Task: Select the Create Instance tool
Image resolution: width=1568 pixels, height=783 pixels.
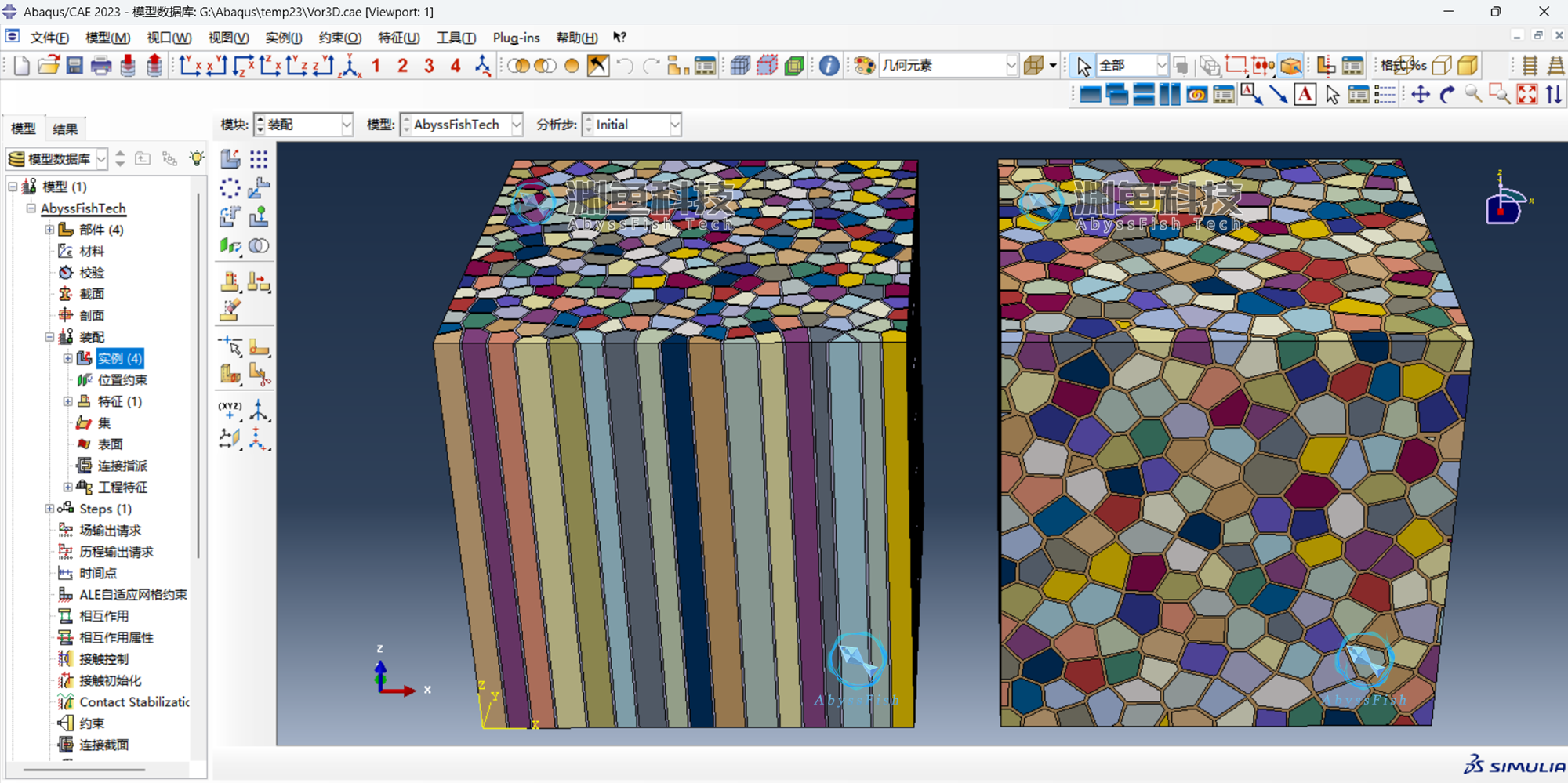Action: pos(230,159)
